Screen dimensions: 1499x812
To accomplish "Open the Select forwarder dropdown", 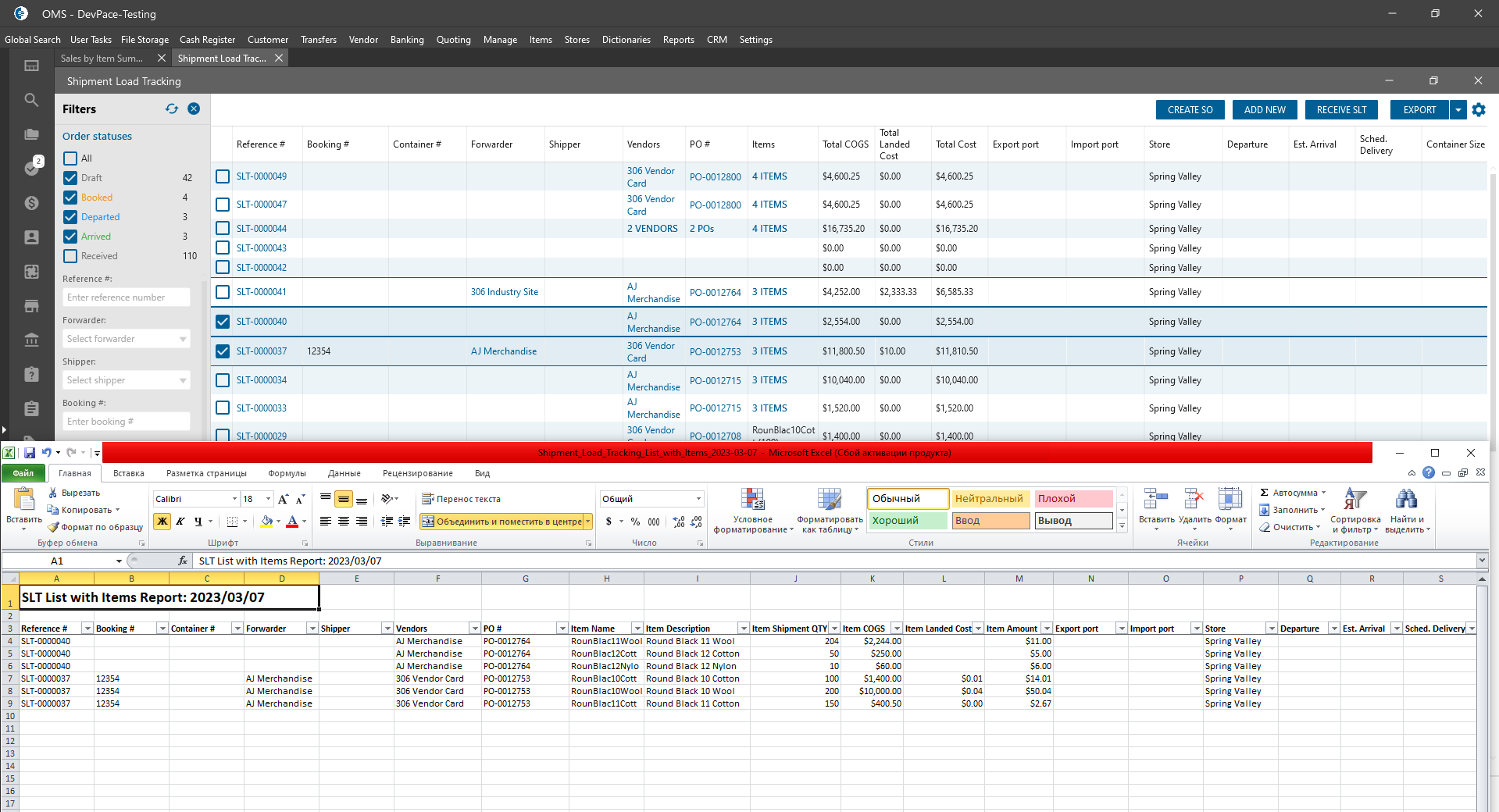I will pos(127,339).
